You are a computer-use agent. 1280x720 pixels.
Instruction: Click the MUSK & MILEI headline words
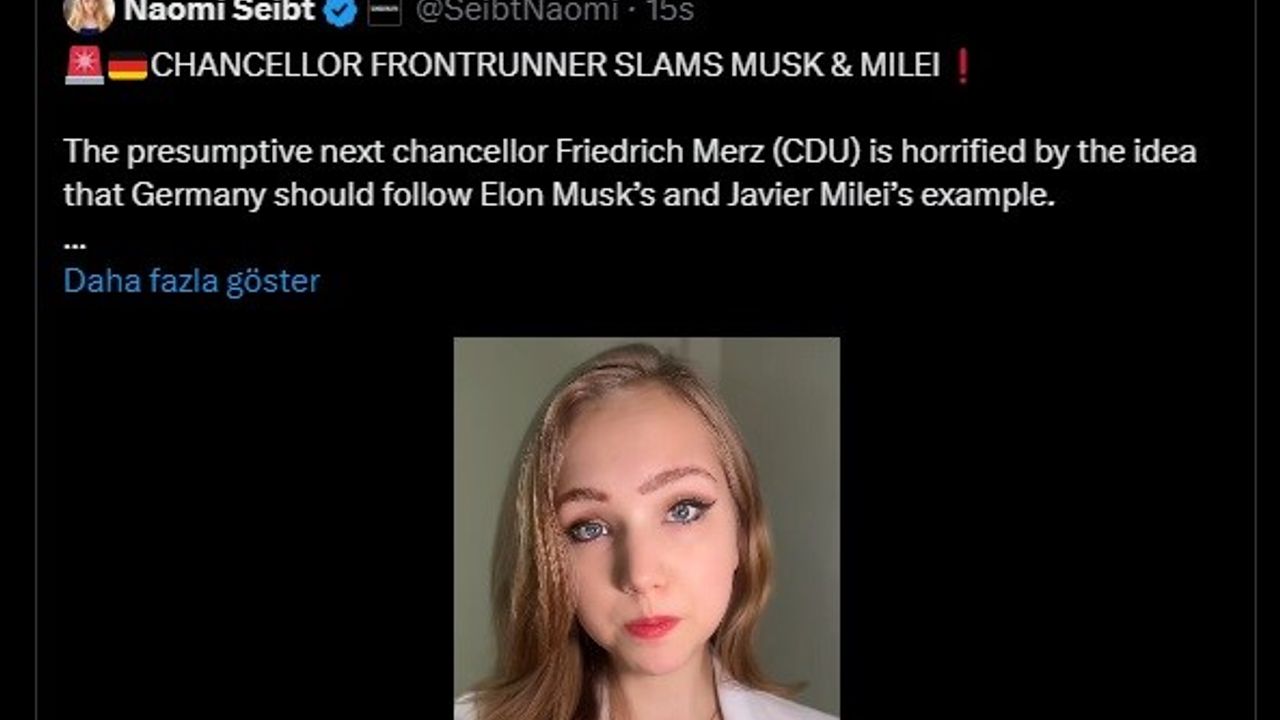pyautogui.click(x=835, y=66)
